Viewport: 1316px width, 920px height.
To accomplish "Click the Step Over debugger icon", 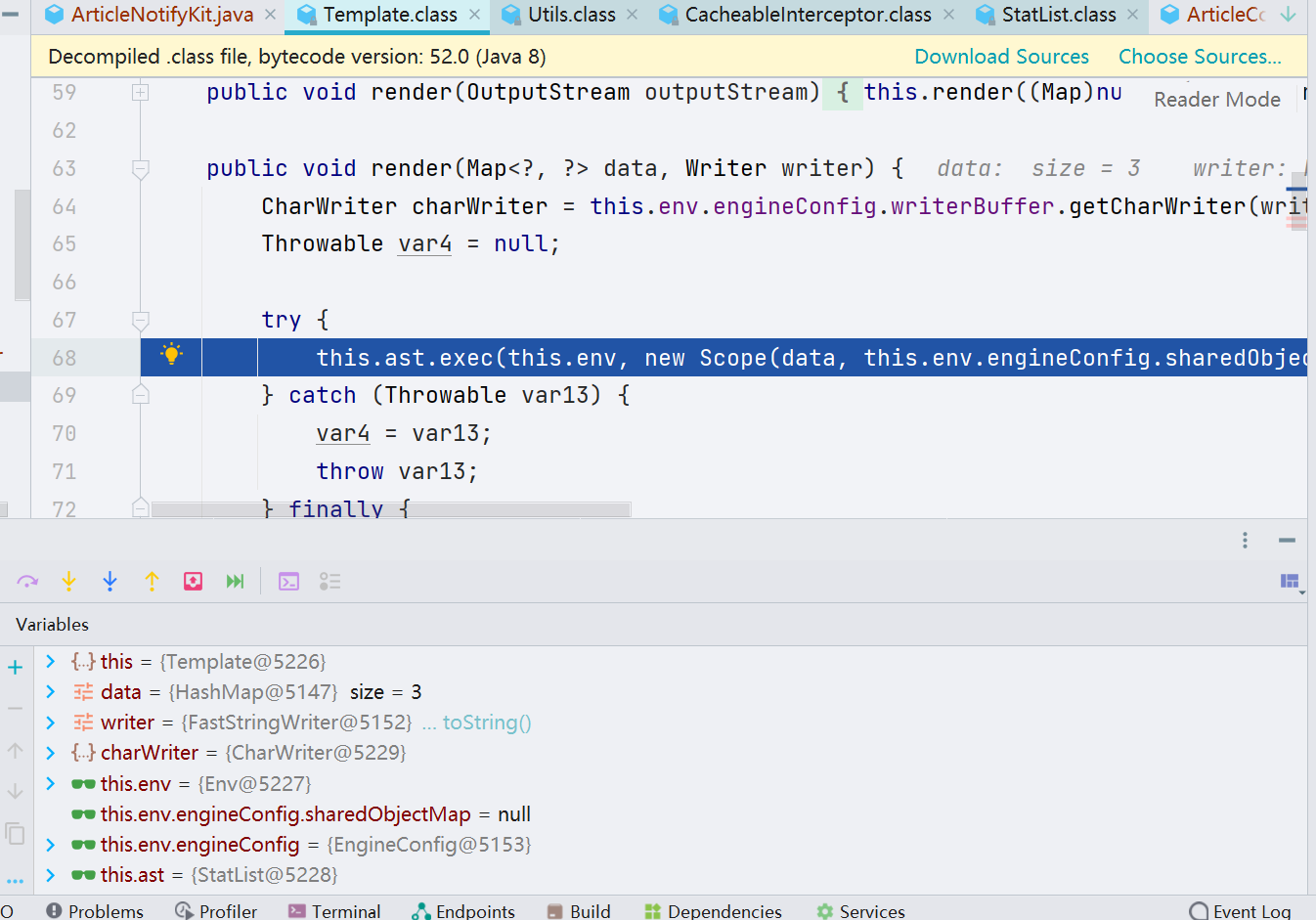I will [27, 582].
